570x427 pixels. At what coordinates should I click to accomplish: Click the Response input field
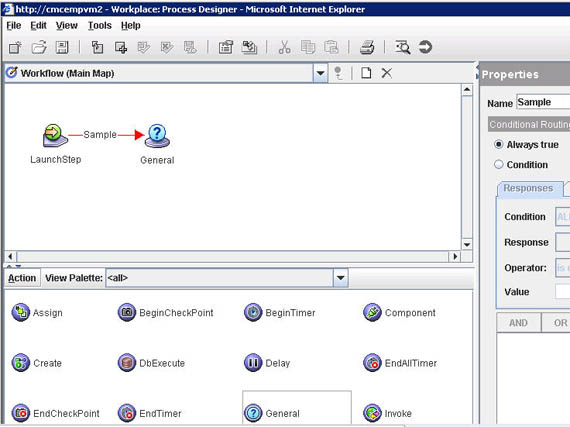(562, 242)
